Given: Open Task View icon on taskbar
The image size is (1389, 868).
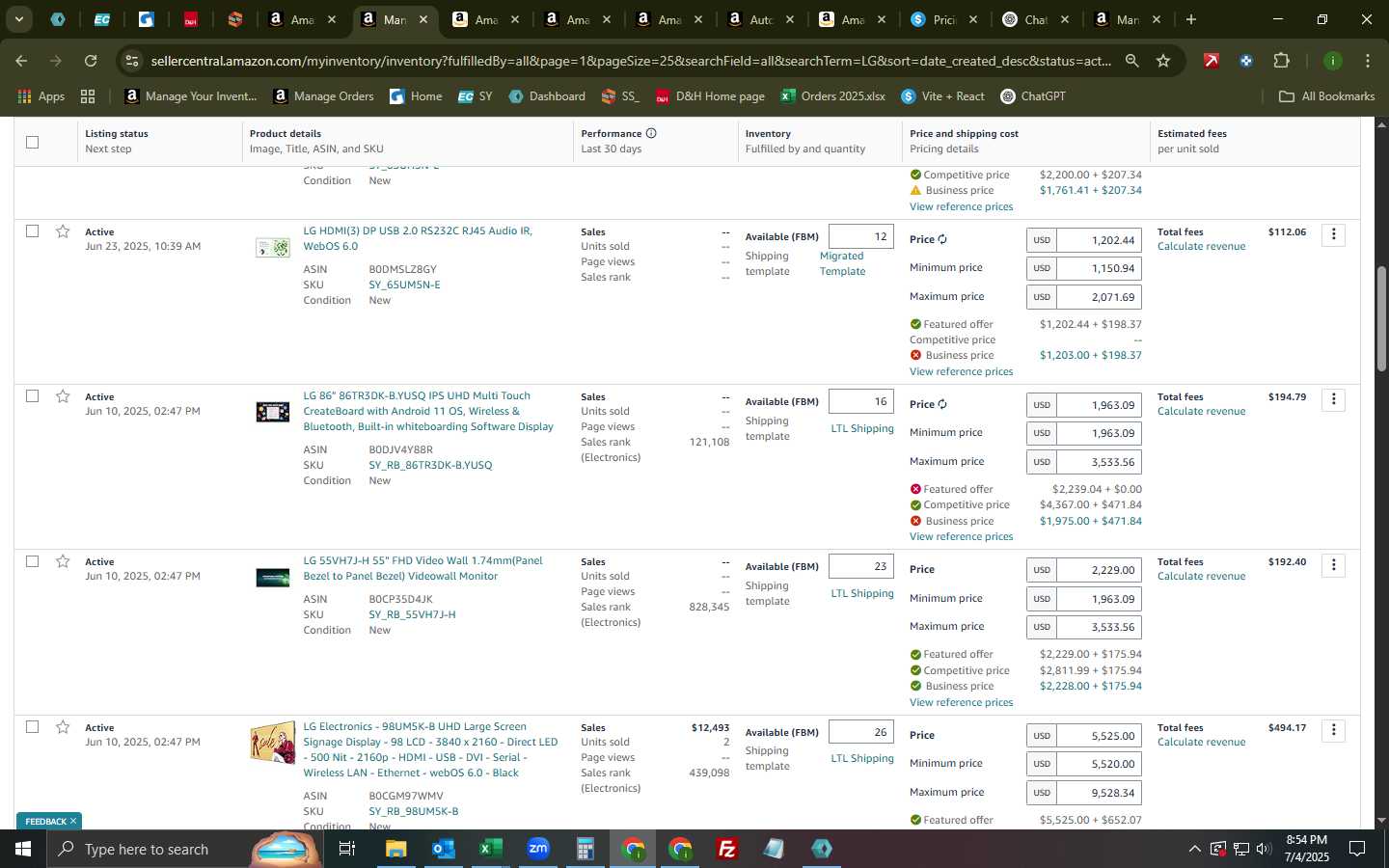Looking at the screenshot, I should coord(347,849).
